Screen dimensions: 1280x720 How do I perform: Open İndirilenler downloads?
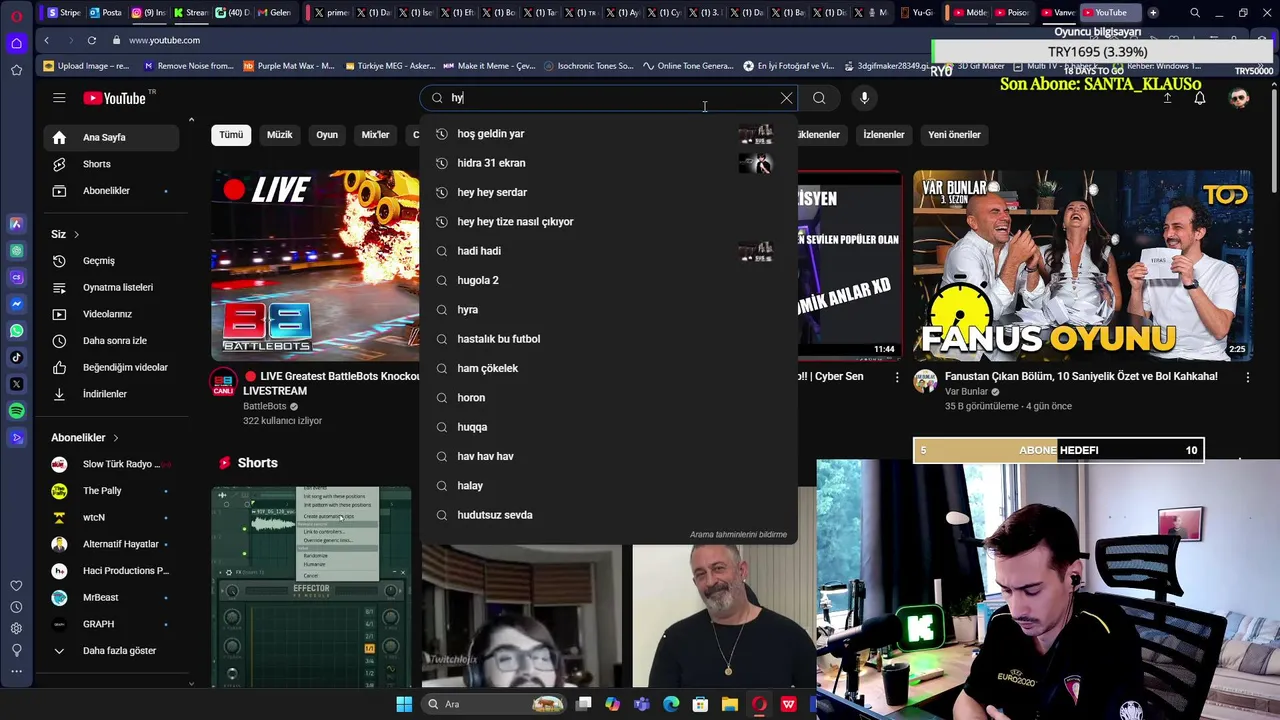pyautogui.click(x=111, y=394)
